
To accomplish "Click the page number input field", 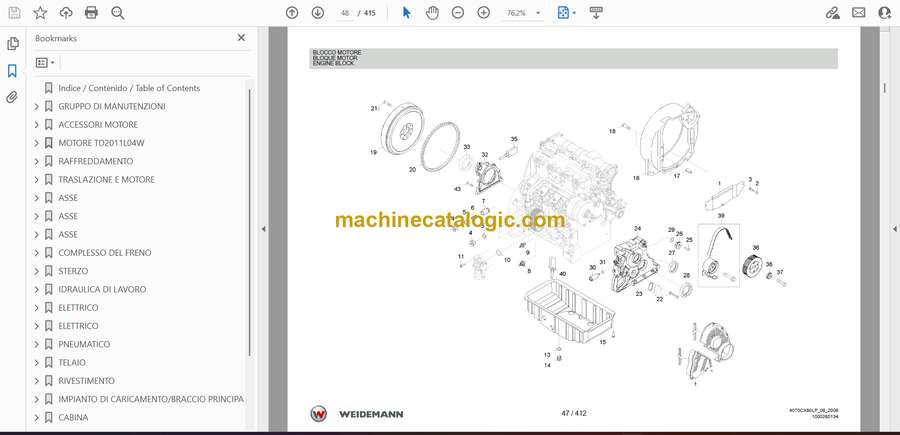I will pyautogui.click(x=345, y=13).
